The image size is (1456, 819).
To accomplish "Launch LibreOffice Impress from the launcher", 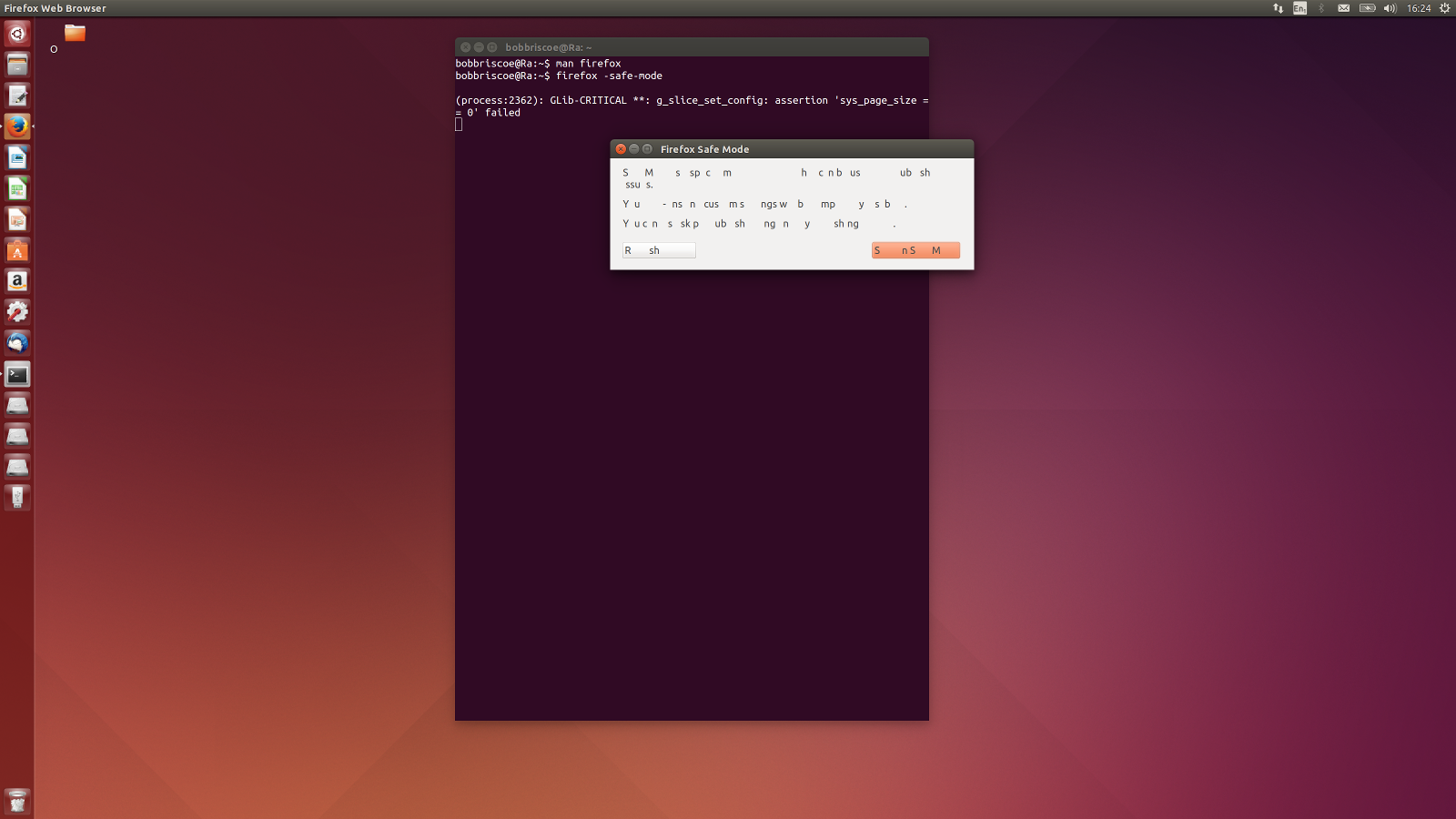I will pos(17,219).
